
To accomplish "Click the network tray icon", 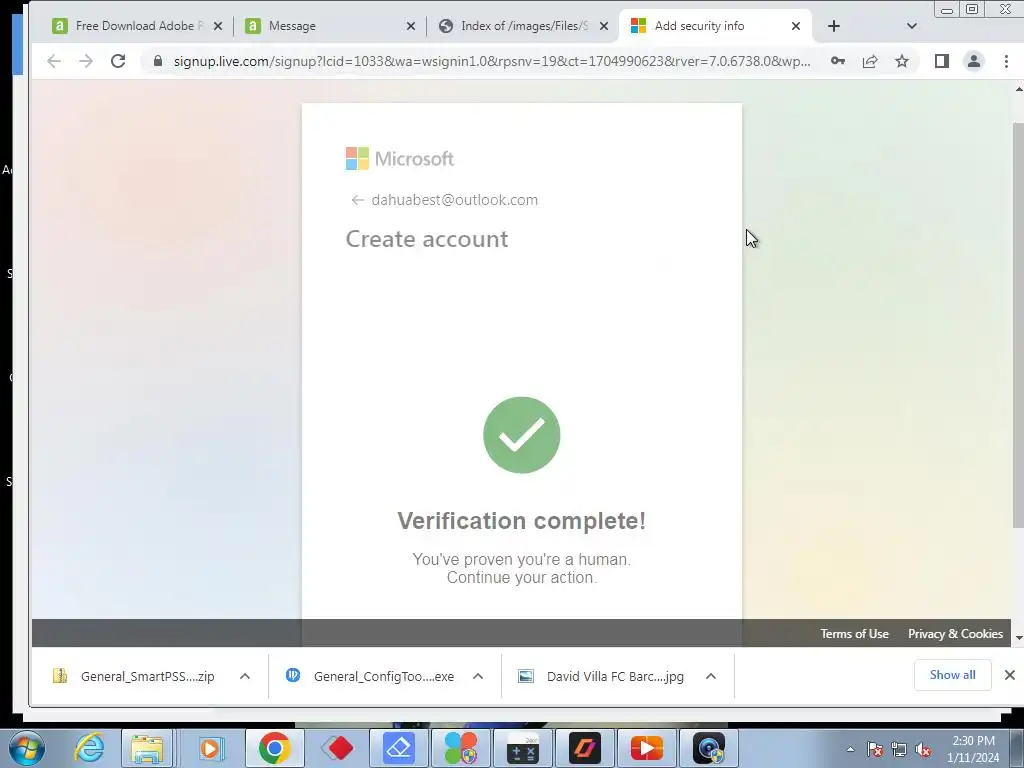I will [899, 750].
